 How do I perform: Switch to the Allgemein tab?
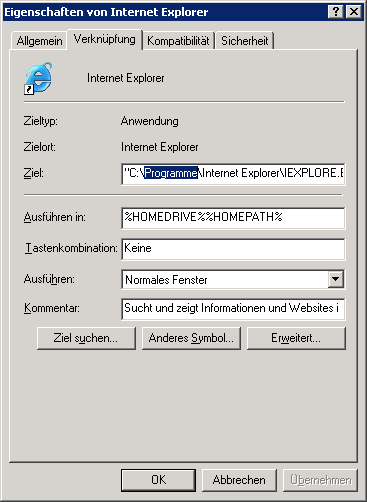coord(39,41)
